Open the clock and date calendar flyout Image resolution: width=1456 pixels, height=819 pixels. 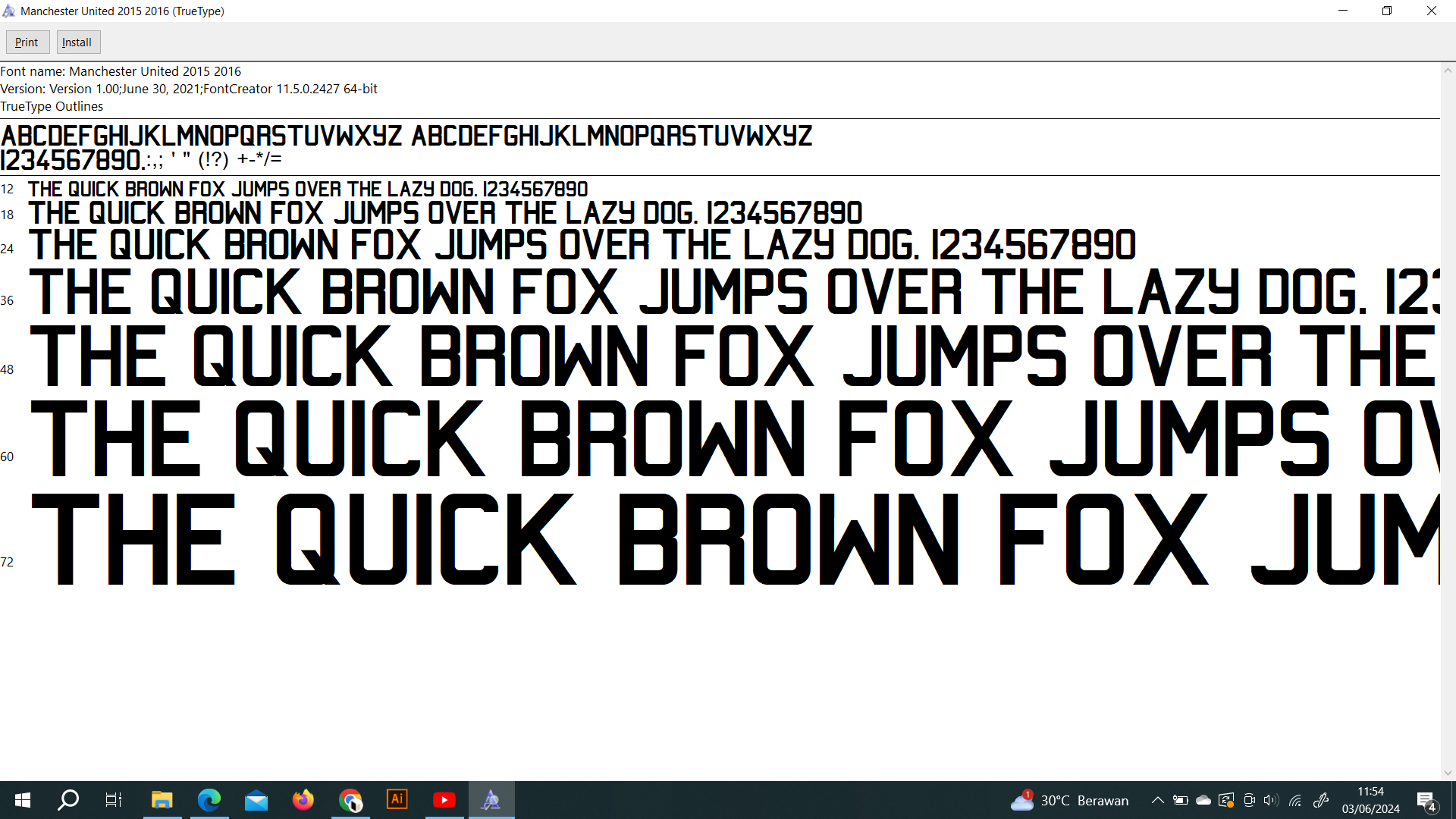(1370, 800)
